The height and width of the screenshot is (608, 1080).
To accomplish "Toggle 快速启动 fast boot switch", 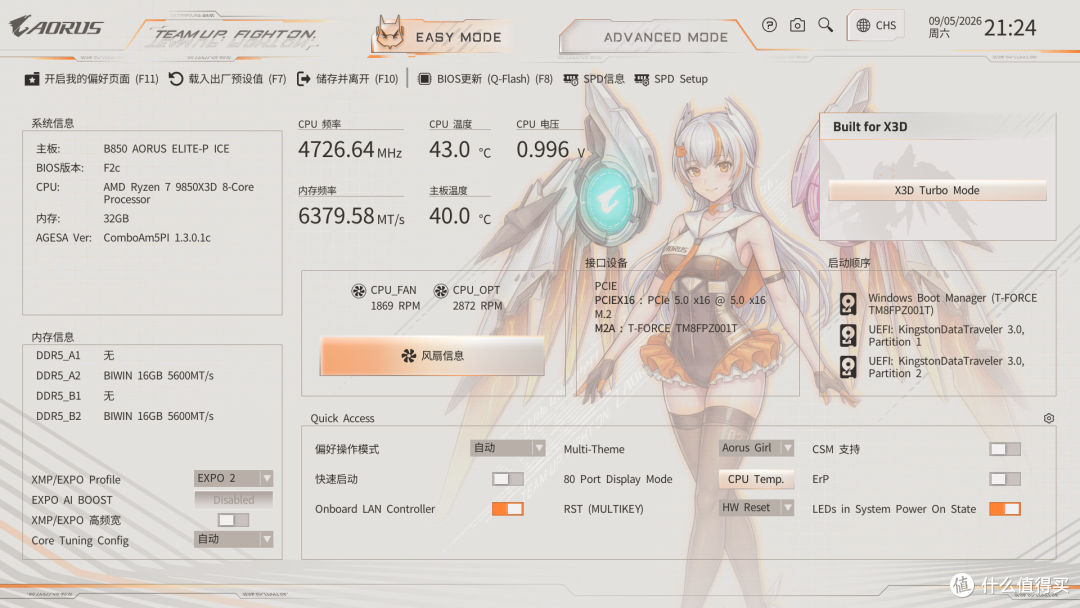I will click(x=508, y=479).
